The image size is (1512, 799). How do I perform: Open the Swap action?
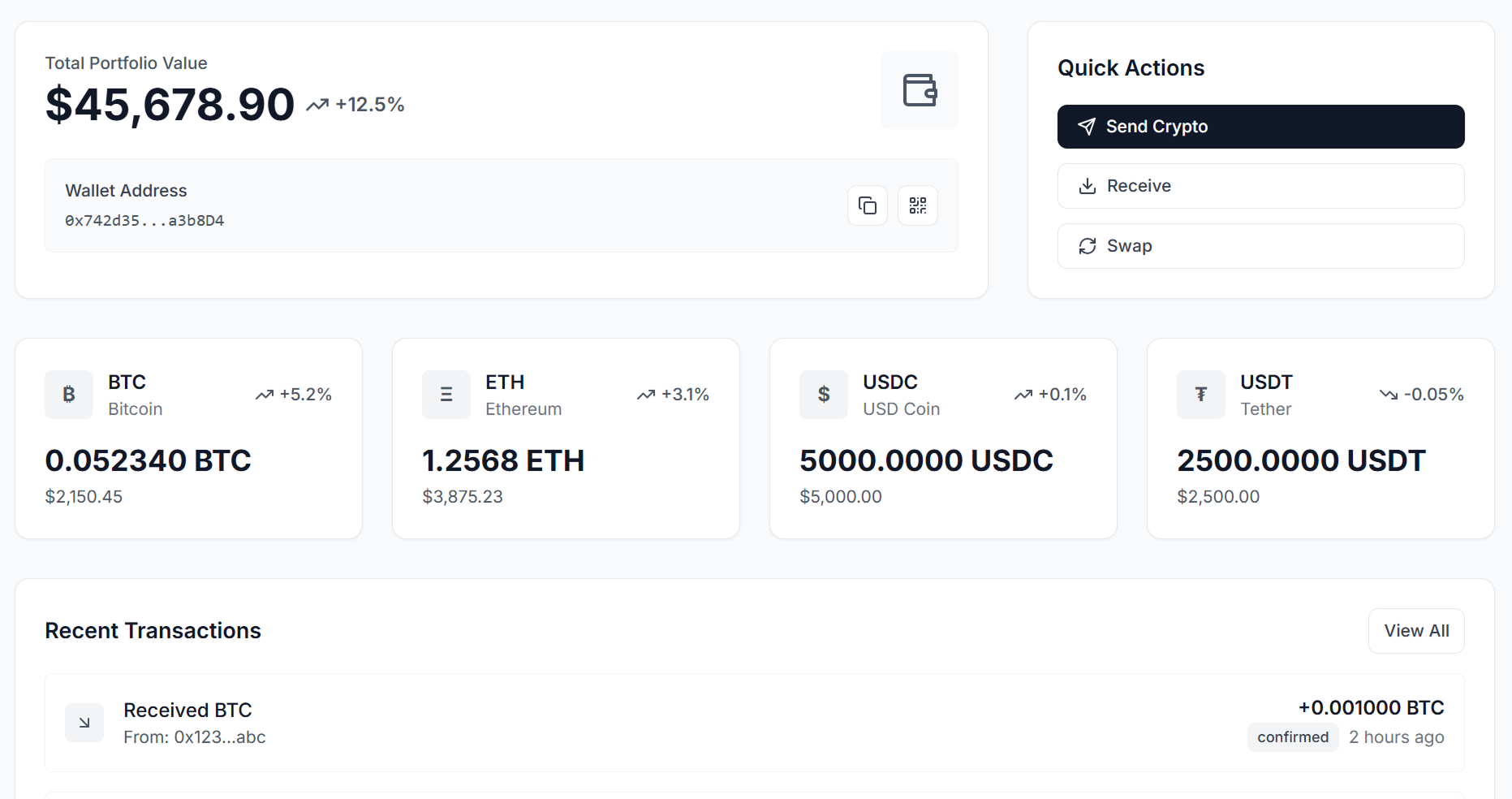[1260, 246]
